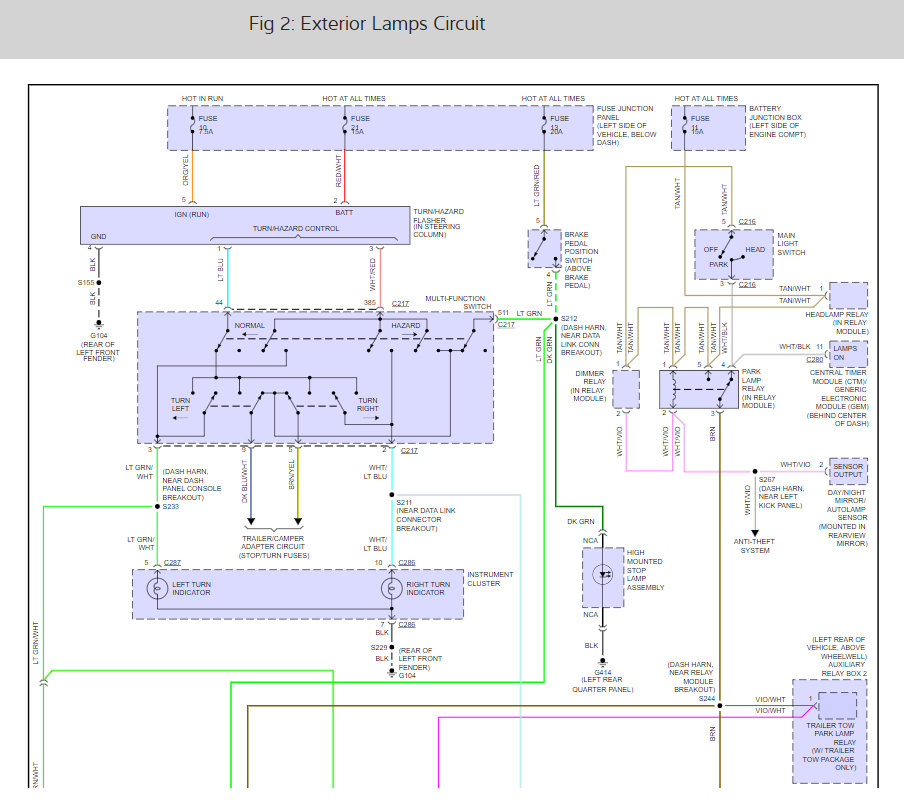Click the headlamp relay box
Screen dimensions: 904x804
click(848, 296)
